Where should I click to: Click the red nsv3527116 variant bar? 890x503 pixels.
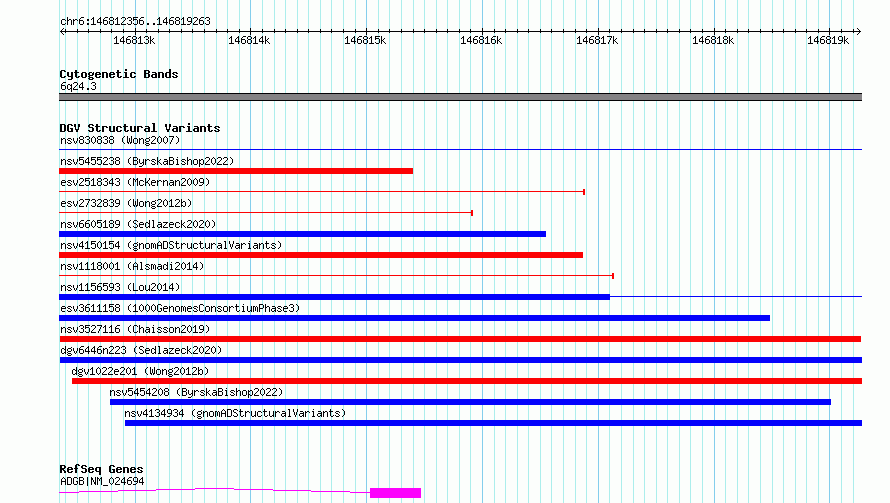click(460, 339)
